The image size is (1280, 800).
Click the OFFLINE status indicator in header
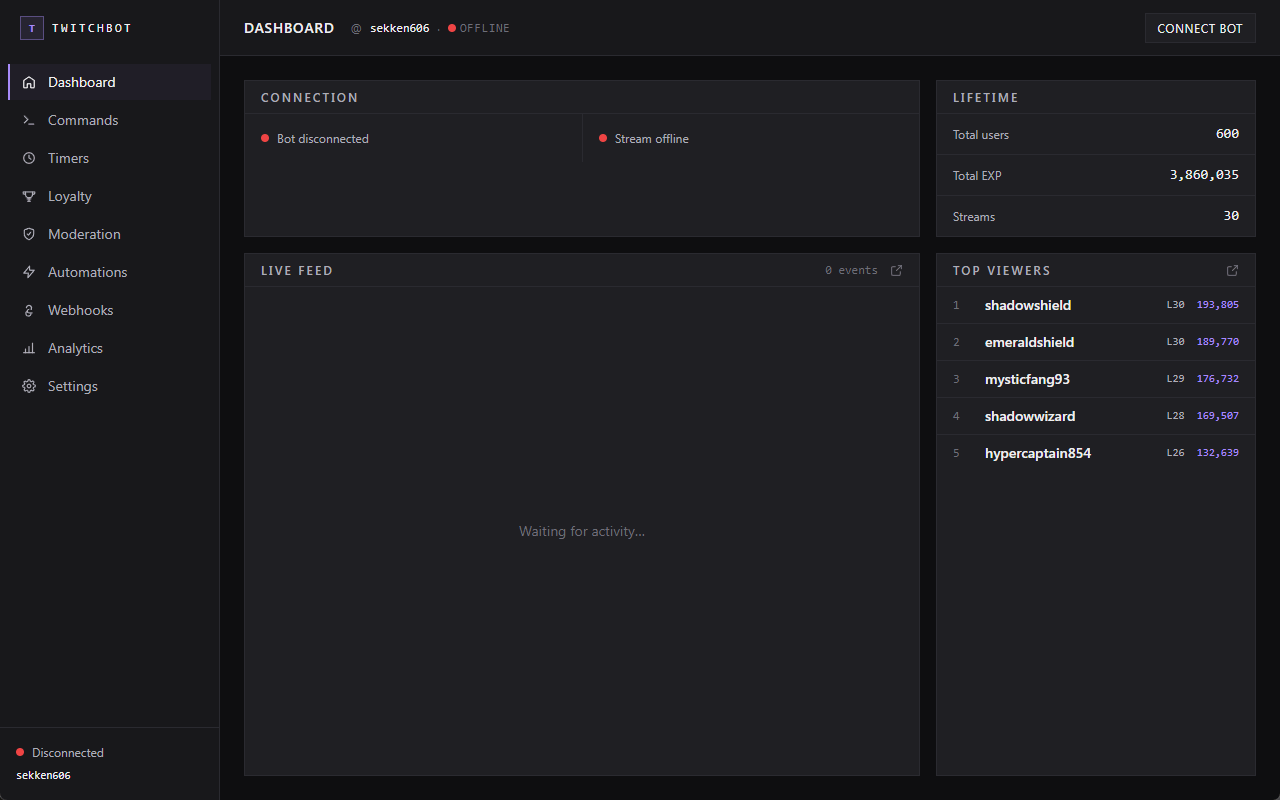coord(479,28)
